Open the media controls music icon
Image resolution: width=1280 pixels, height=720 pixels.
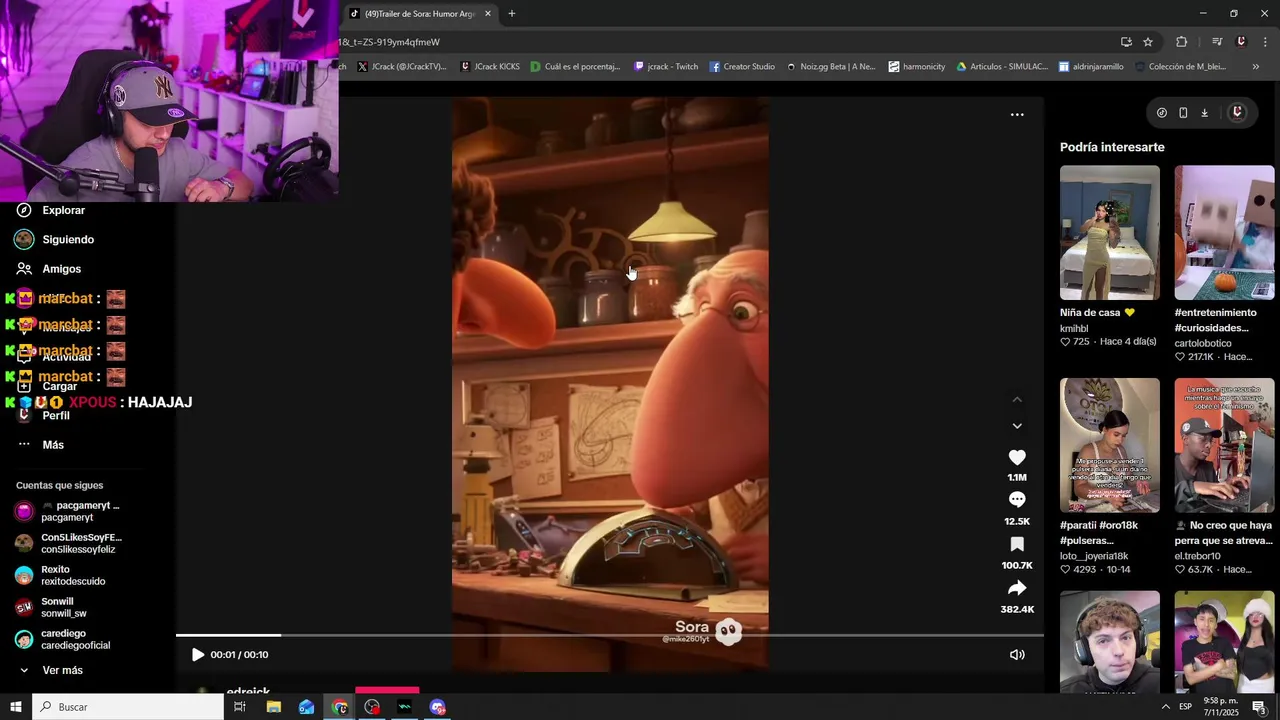[x=1217, y=42]
